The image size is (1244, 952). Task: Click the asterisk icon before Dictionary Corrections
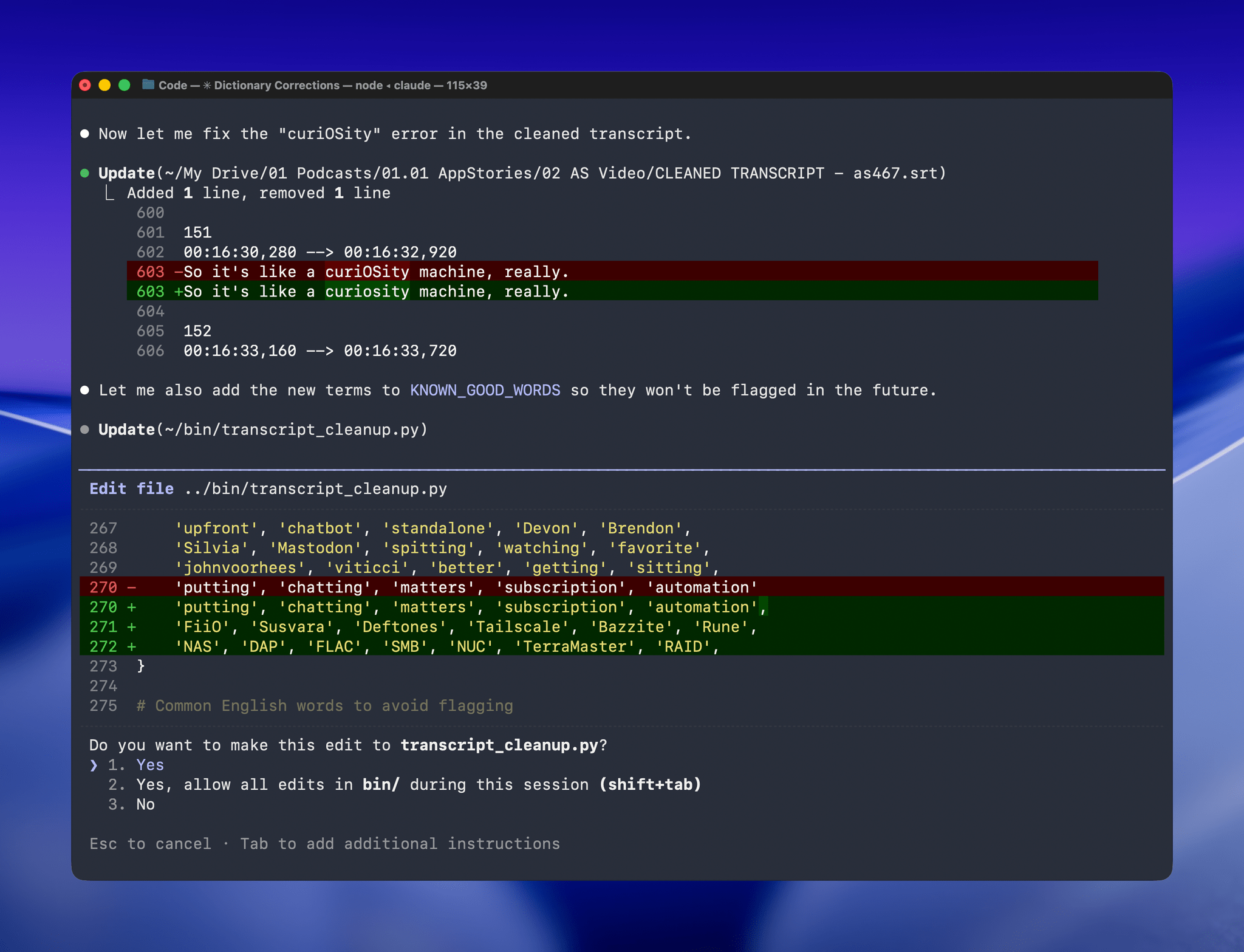[207, 85]
